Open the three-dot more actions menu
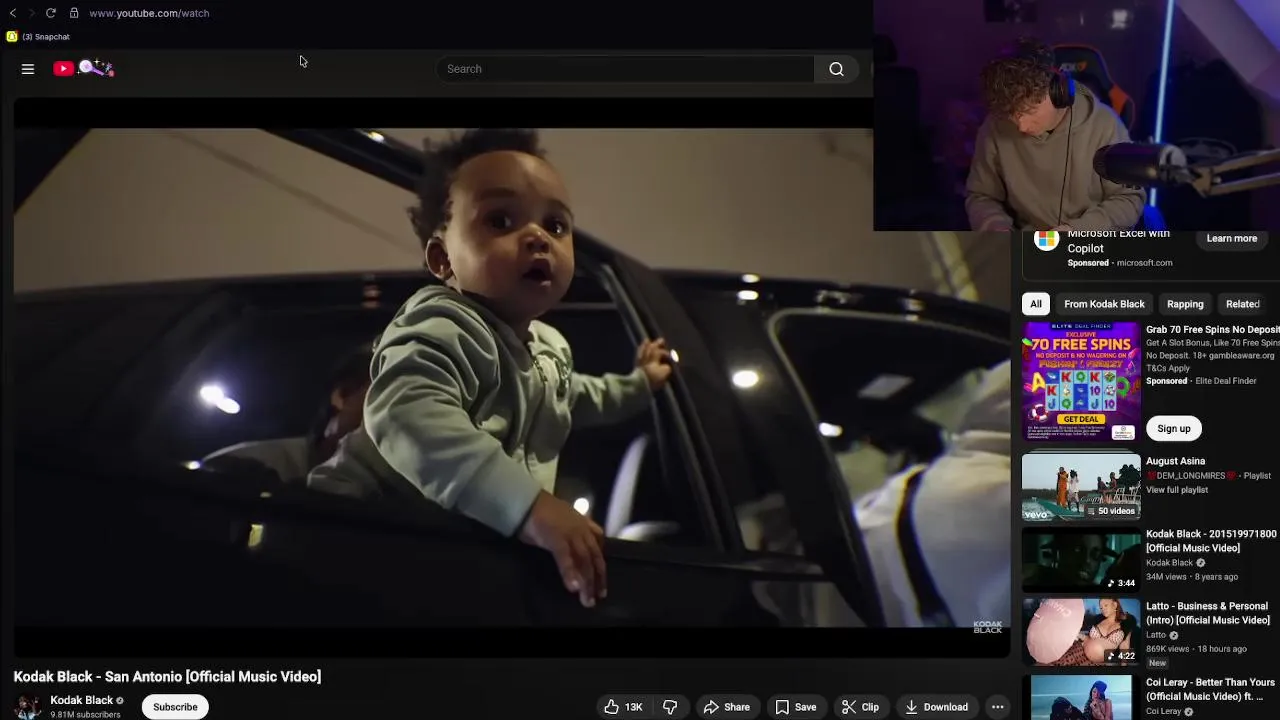This screenshot has width=1280, height=720. point(997,707)
